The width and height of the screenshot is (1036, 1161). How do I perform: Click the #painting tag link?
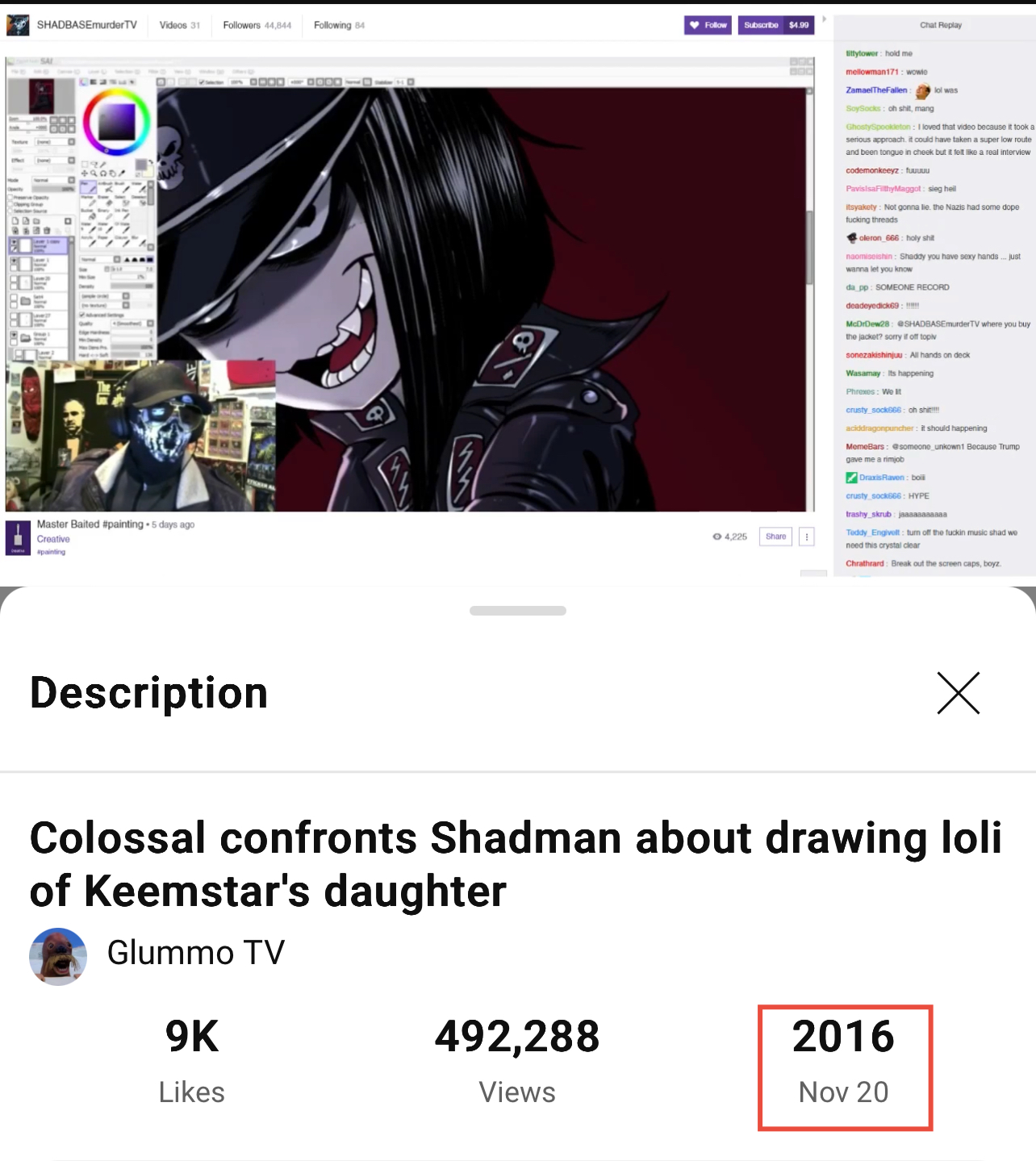point(51,552)
